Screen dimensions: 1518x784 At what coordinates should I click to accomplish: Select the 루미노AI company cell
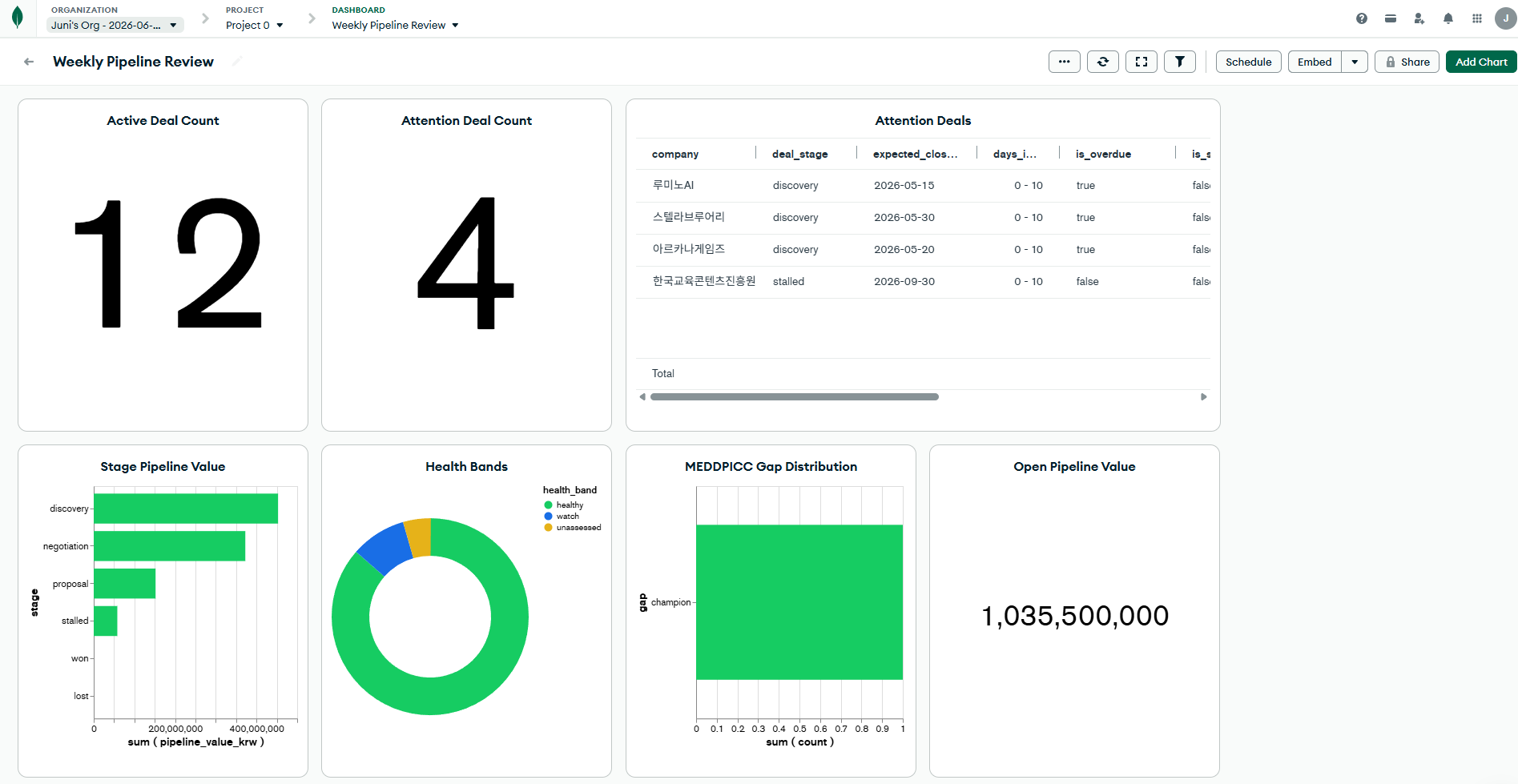(674, 185)
